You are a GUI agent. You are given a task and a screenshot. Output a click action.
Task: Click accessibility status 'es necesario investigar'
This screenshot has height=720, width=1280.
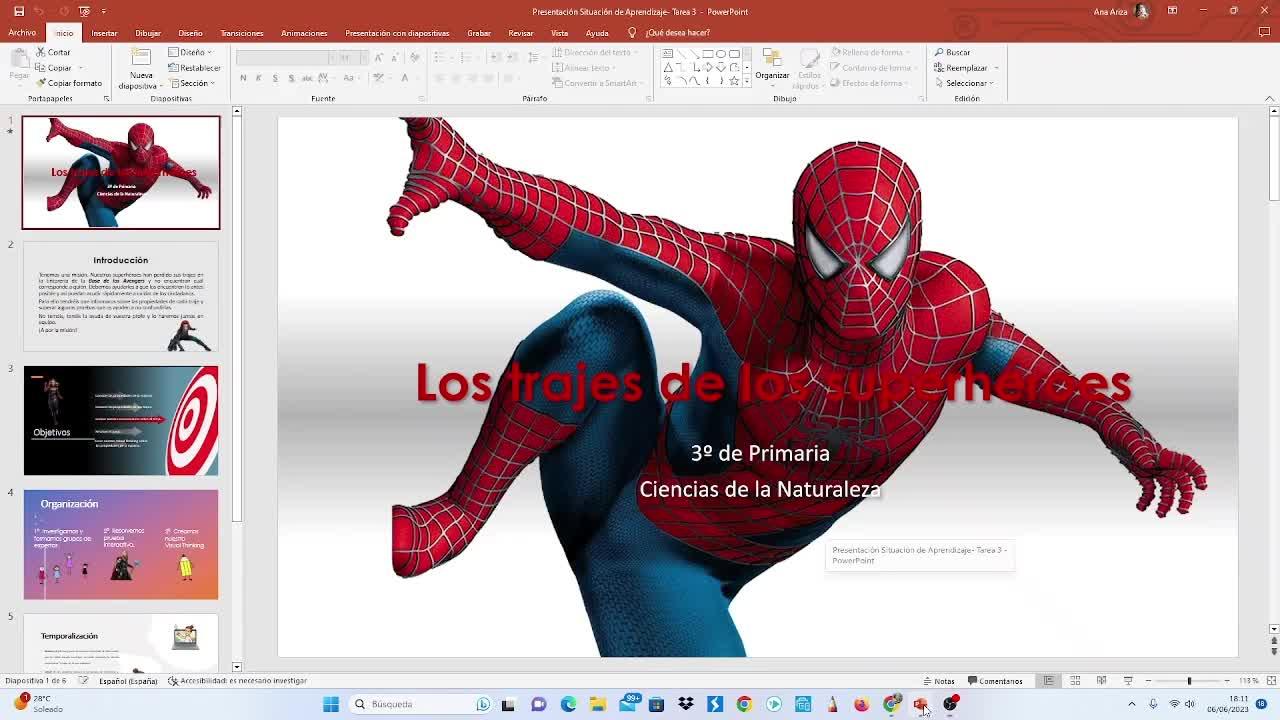(237, 681)
